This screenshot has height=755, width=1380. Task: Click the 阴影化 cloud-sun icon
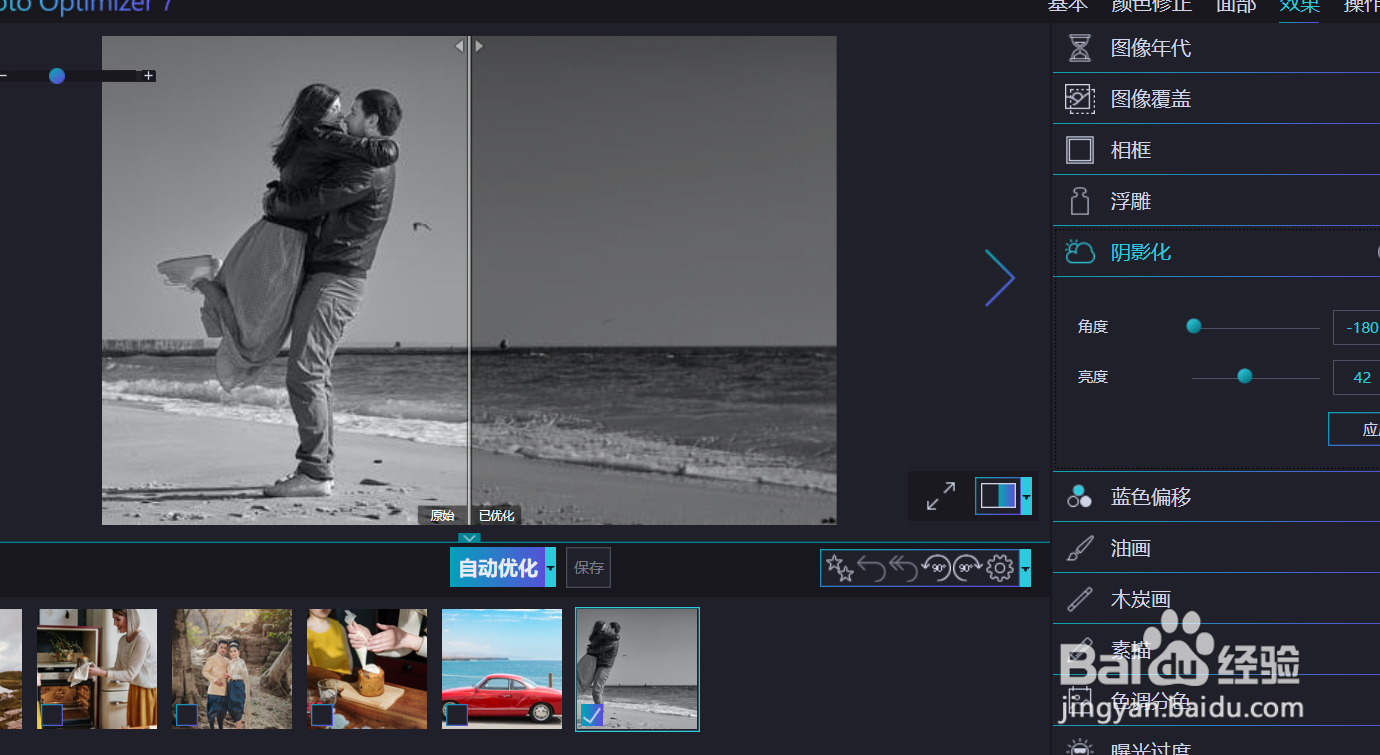1079,252
